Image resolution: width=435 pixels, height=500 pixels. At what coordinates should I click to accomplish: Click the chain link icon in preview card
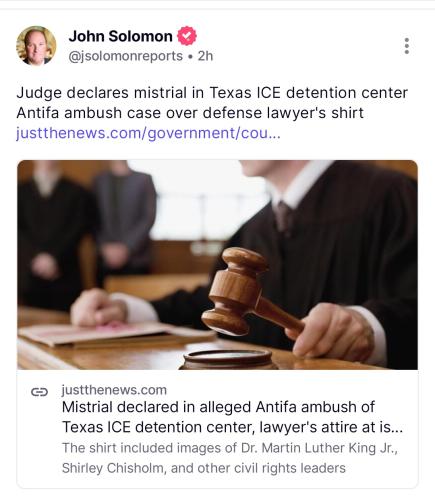[39, 392]
